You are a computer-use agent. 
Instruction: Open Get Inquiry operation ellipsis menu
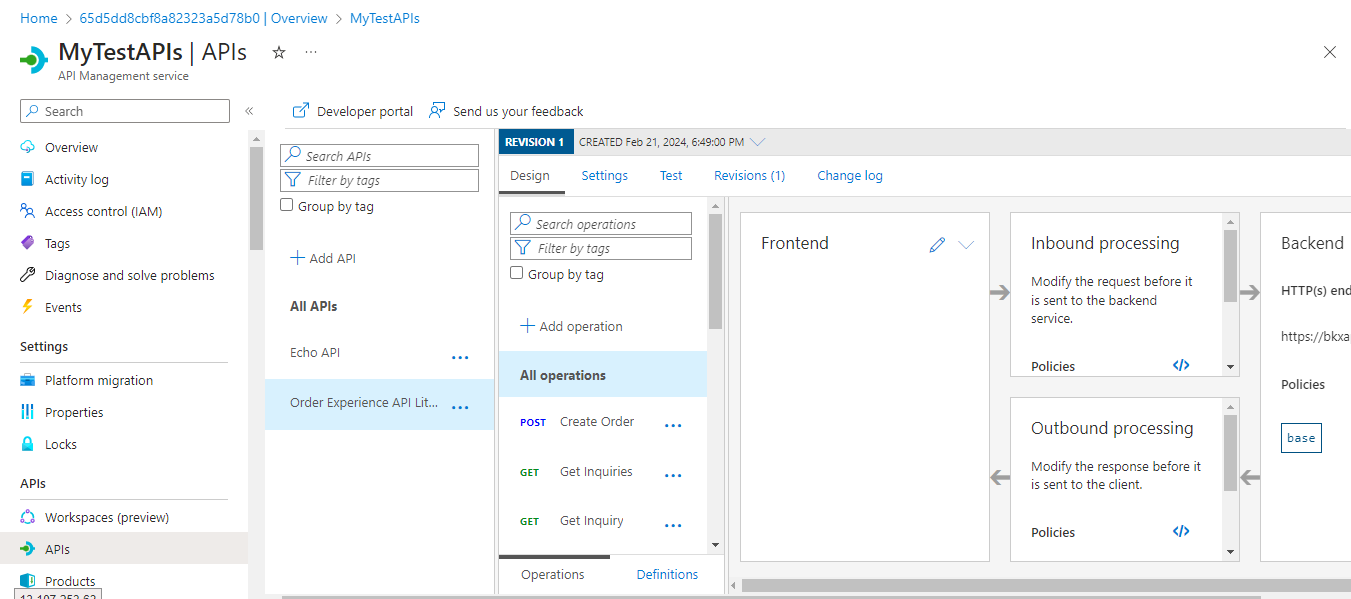[673, 525]
